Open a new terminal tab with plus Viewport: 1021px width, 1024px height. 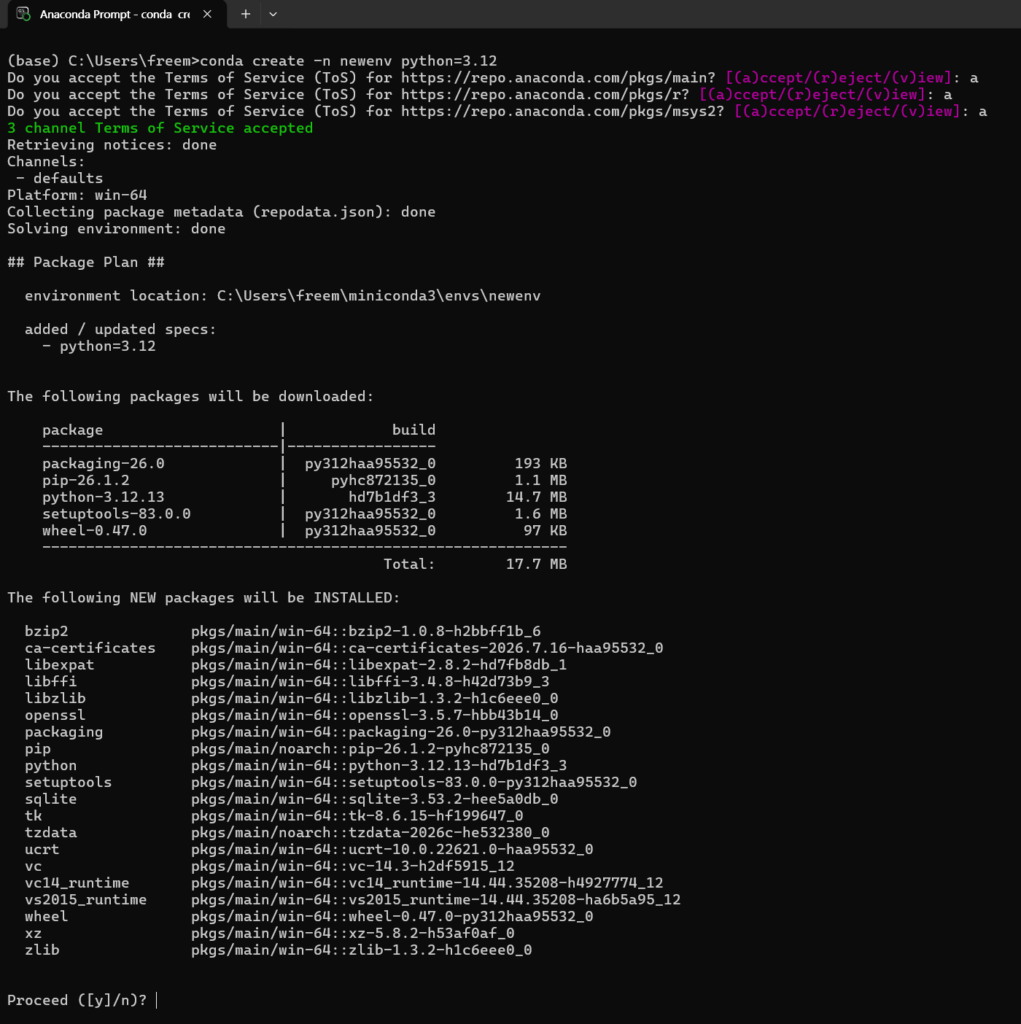coord(245,14)
